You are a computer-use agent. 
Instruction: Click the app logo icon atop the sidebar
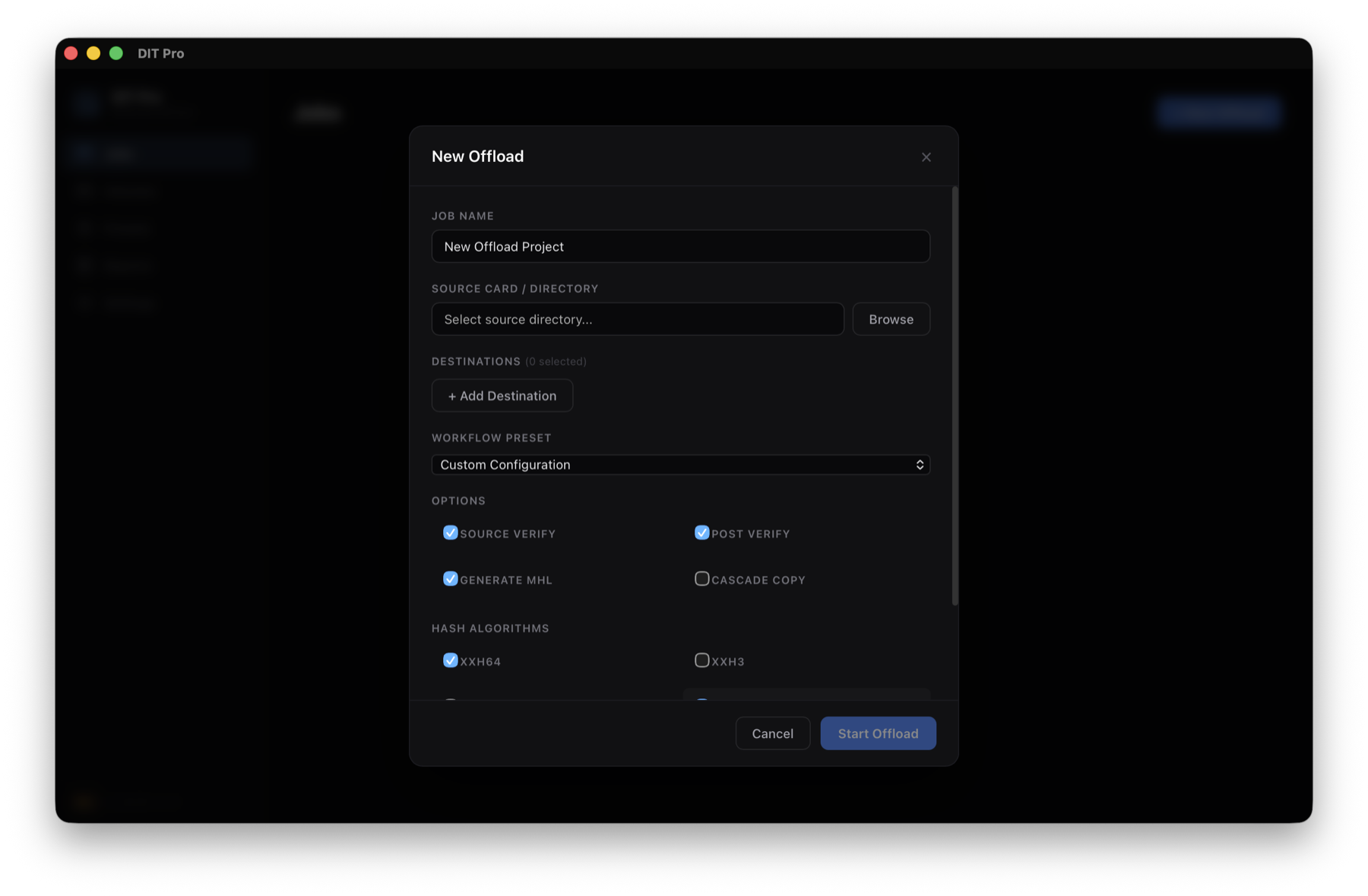(86, 103)
